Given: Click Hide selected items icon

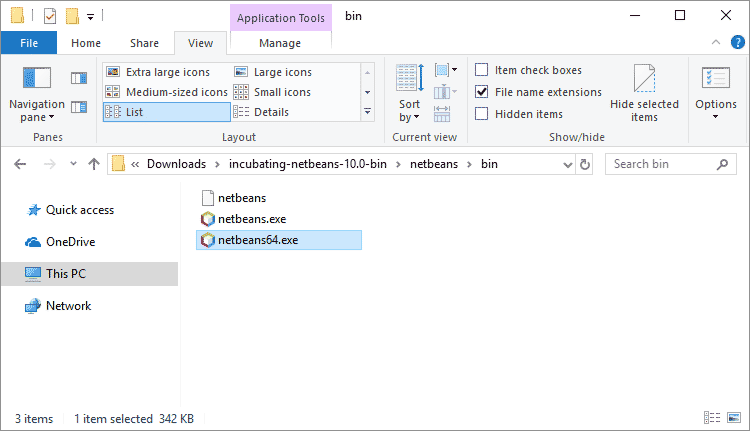Looking at the screenshot, I should tap(644, 93).
